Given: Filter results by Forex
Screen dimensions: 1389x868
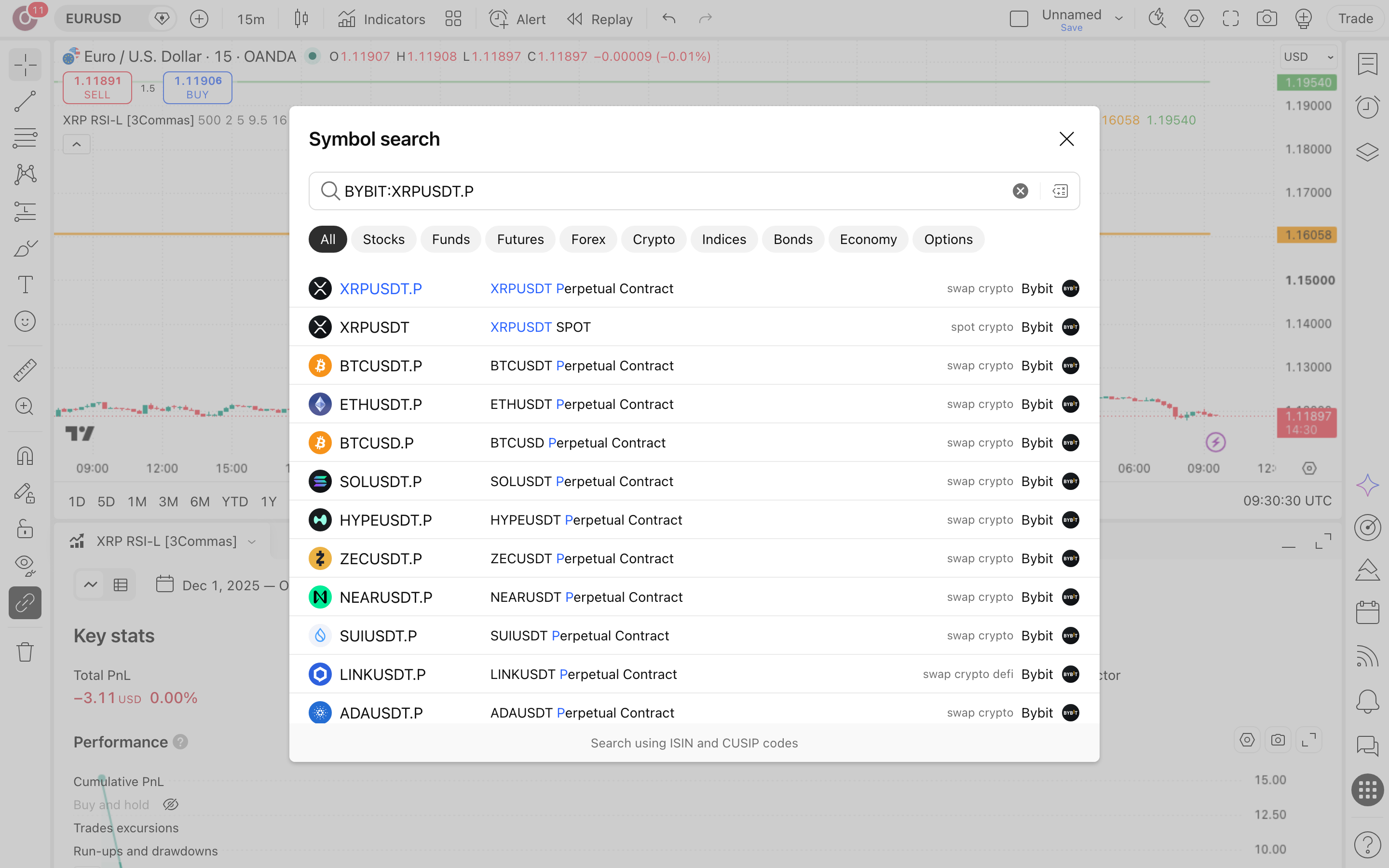Looking at the screenshot, I should point(588,239).
